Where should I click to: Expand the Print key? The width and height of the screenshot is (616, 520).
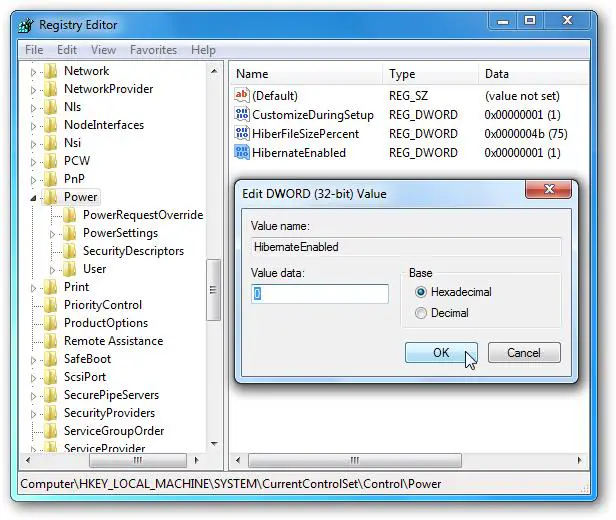pos(33,288)
